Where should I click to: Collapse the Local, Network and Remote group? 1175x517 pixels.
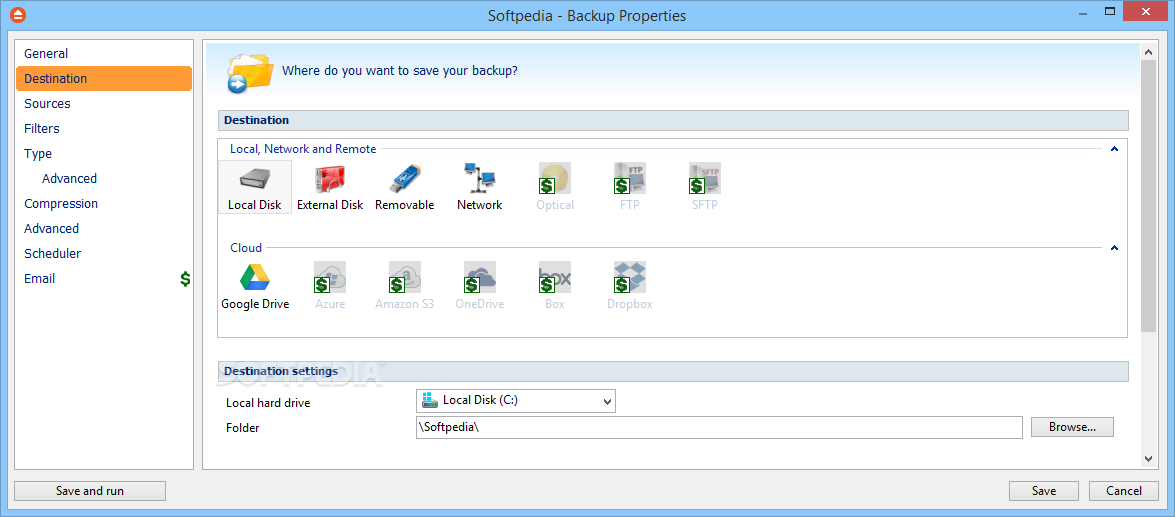pyautogui.click(x=1114, y=149)
